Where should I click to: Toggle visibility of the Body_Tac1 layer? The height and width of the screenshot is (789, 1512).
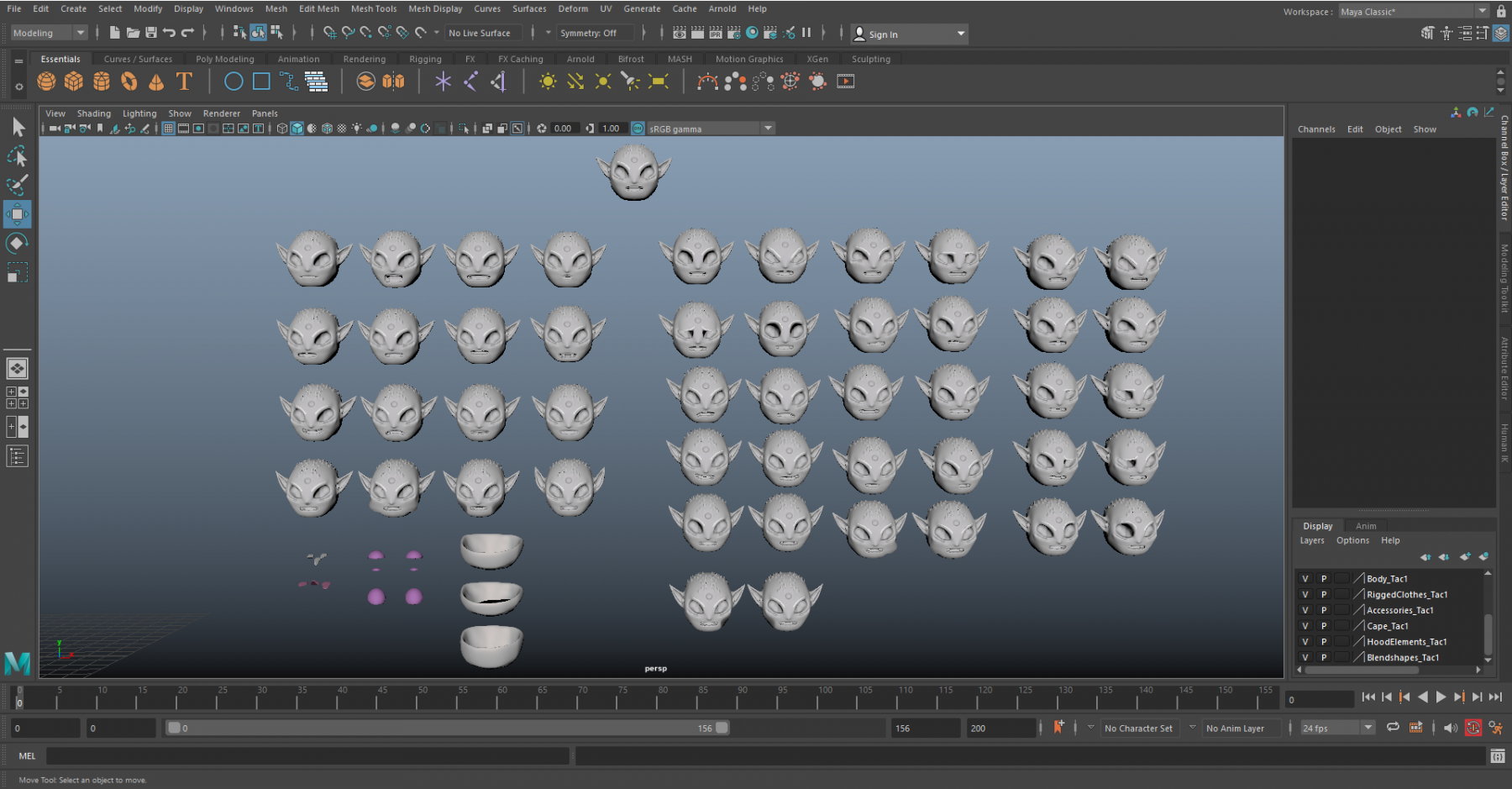1305,579
